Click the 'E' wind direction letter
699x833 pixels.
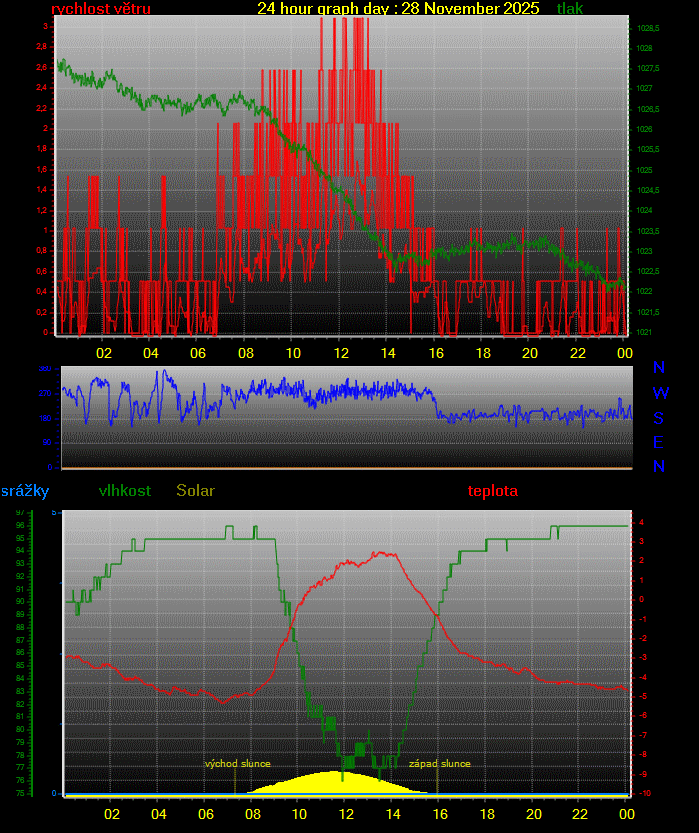659,442
